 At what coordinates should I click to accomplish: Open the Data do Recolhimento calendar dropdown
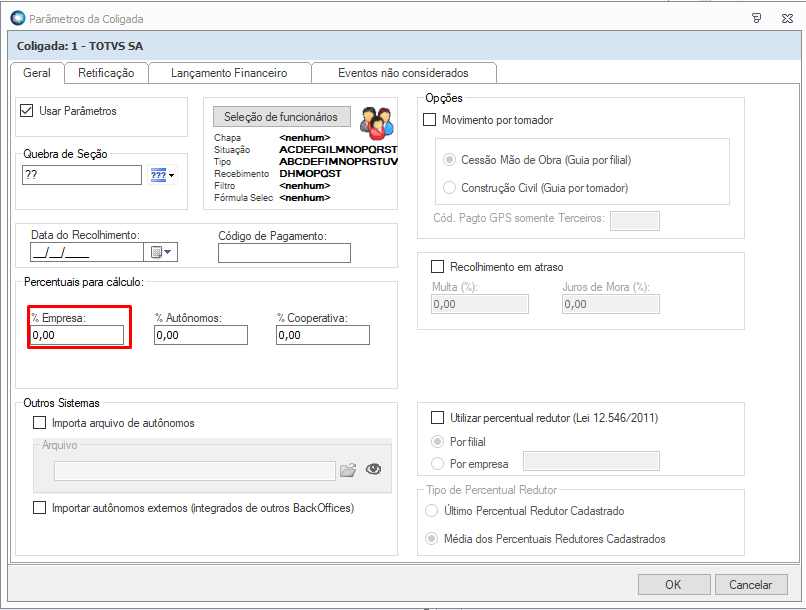pos(161,252)
